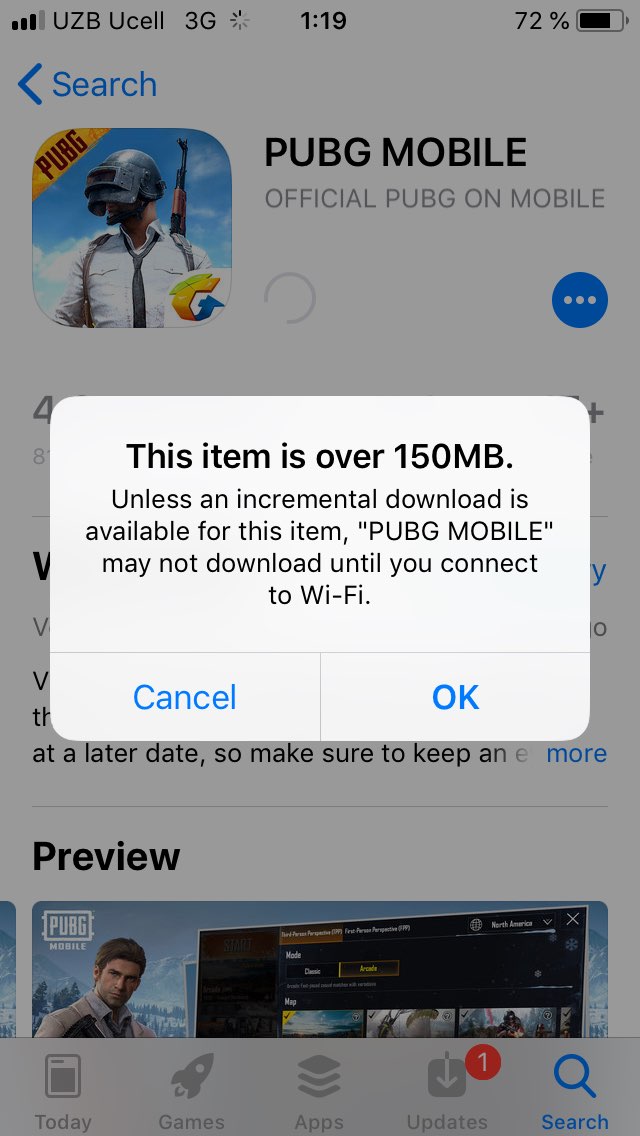640x1136 pixels.
Task: Tap the cellular signal bars in status bar
Action: [28, 21]
